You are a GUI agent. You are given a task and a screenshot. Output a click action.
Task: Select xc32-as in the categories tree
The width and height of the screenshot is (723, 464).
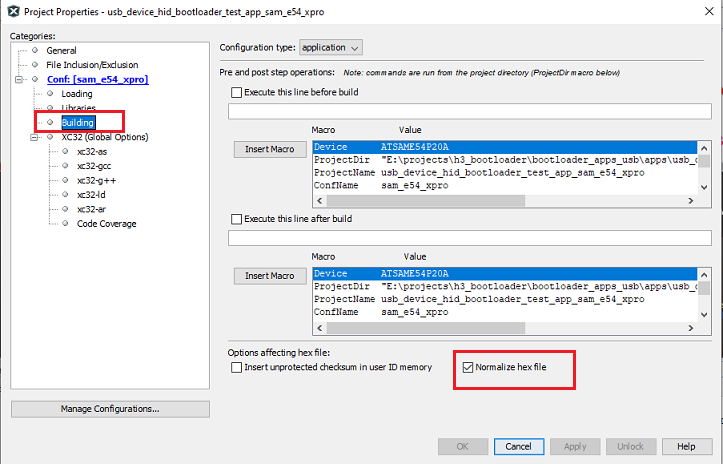click(x=92, y=152)
